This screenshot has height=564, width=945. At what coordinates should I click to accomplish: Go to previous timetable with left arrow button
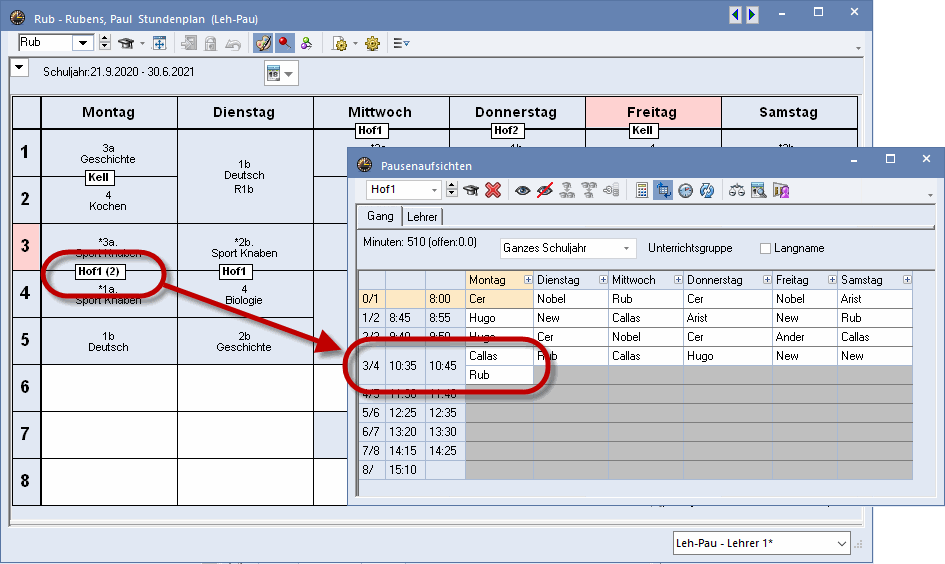coord(735,14)
